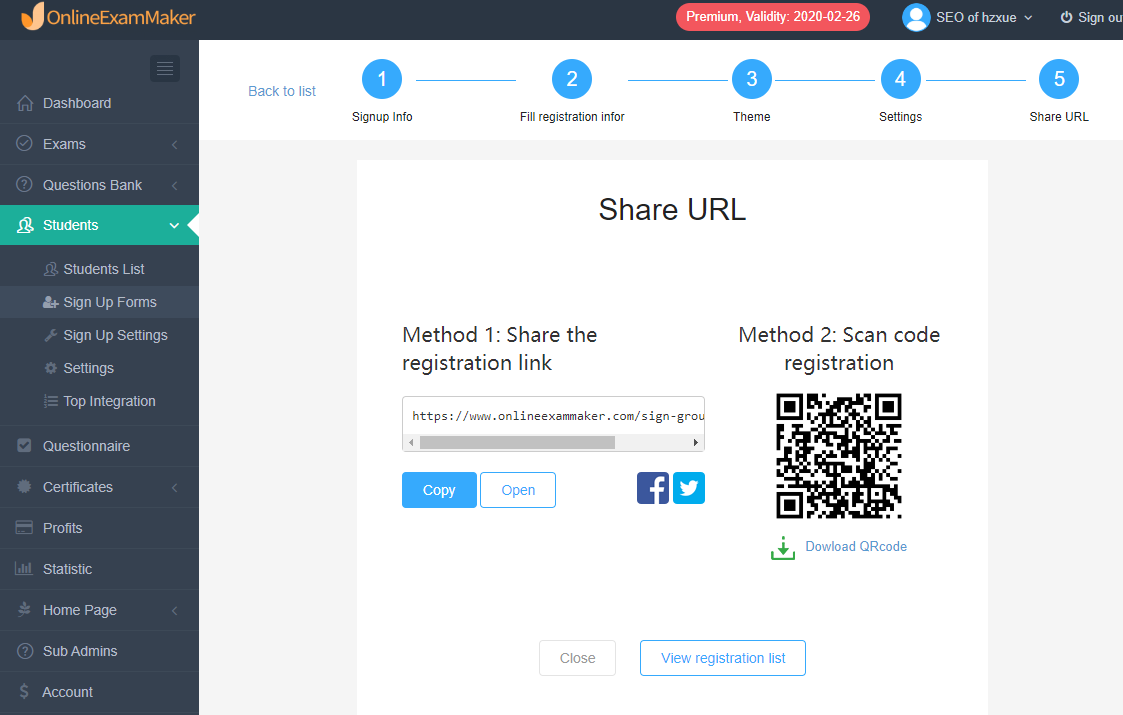
Task: Click the Certificates badge icon
Action: (24, 486)
